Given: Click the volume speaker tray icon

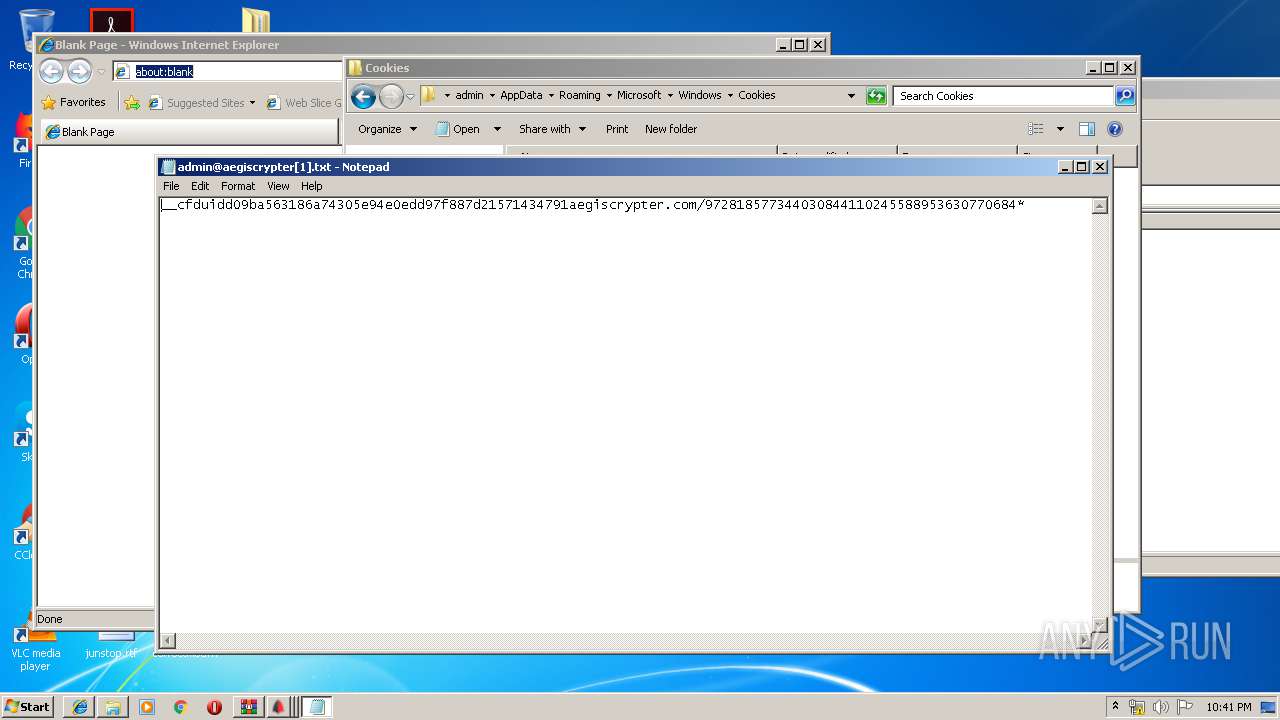Looking at the screenshot, I should (x=1161, y=707).
